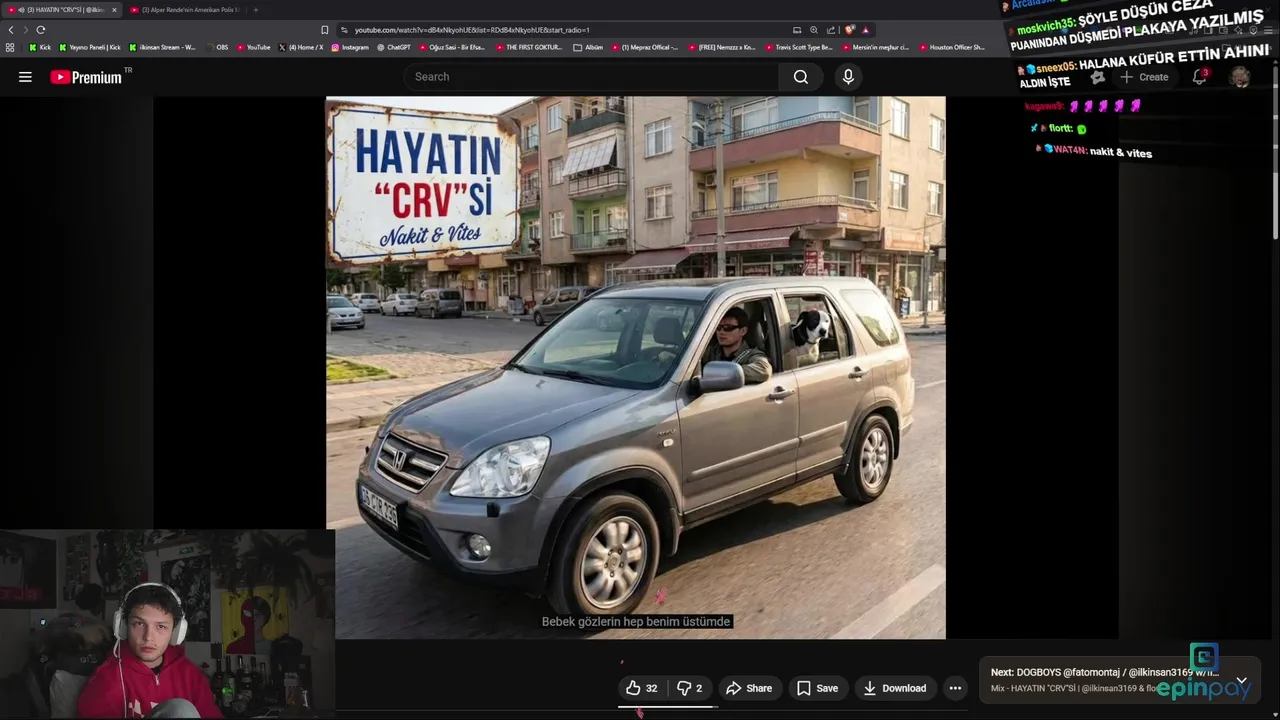Open the zoom magnifier in the address bar
Screen dimensions: 1280x720
click(813, 30)
